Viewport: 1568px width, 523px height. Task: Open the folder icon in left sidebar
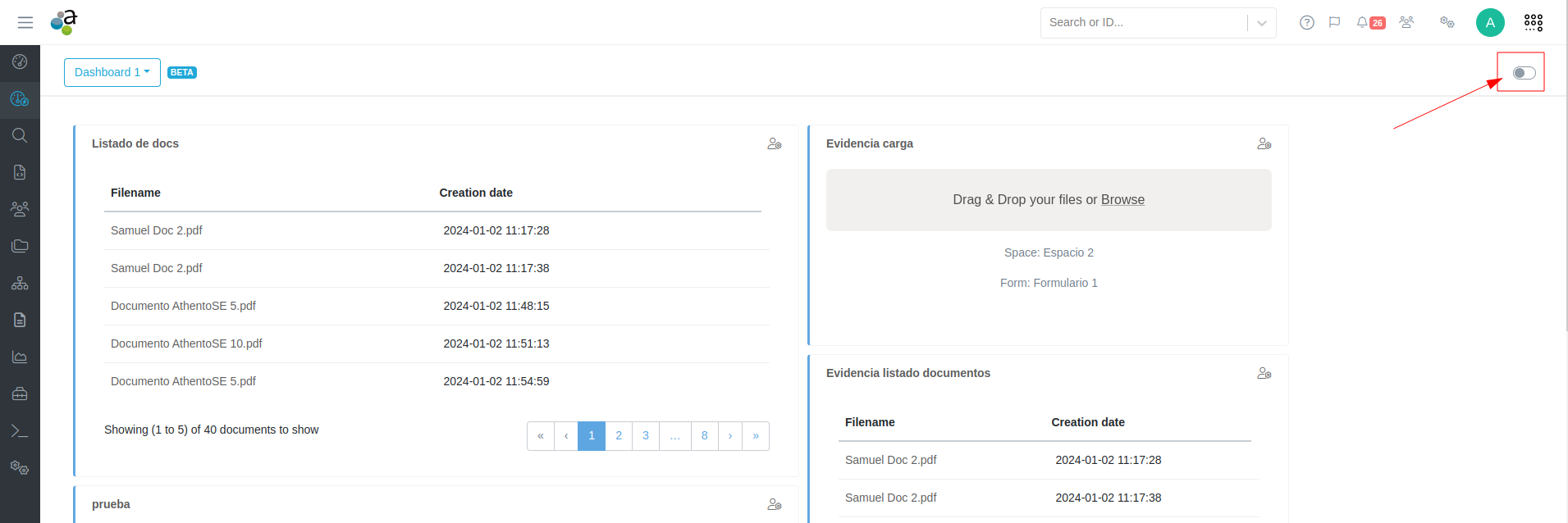pyautogui.click(x=20, y=246)
